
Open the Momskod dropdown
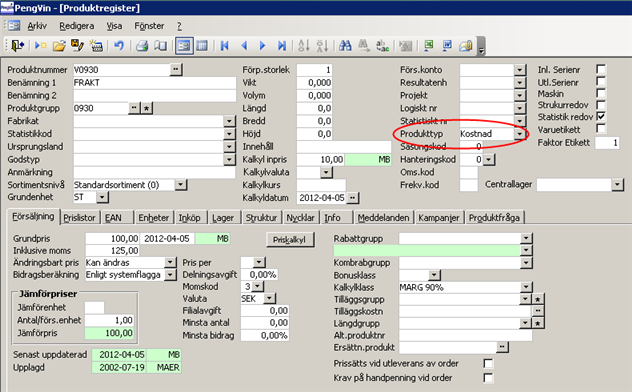coord(257,286)
